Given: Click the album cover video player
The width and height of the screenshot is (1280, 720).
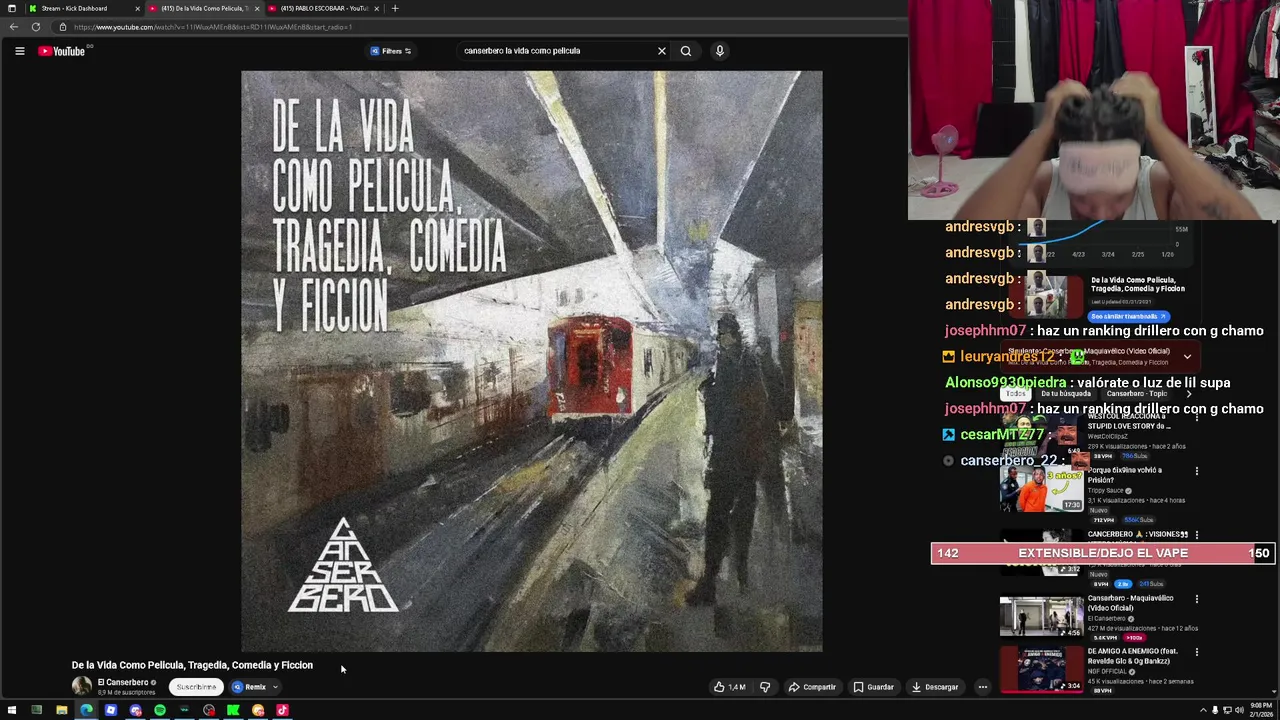Looking at the screenshot, I should (532, 361).
